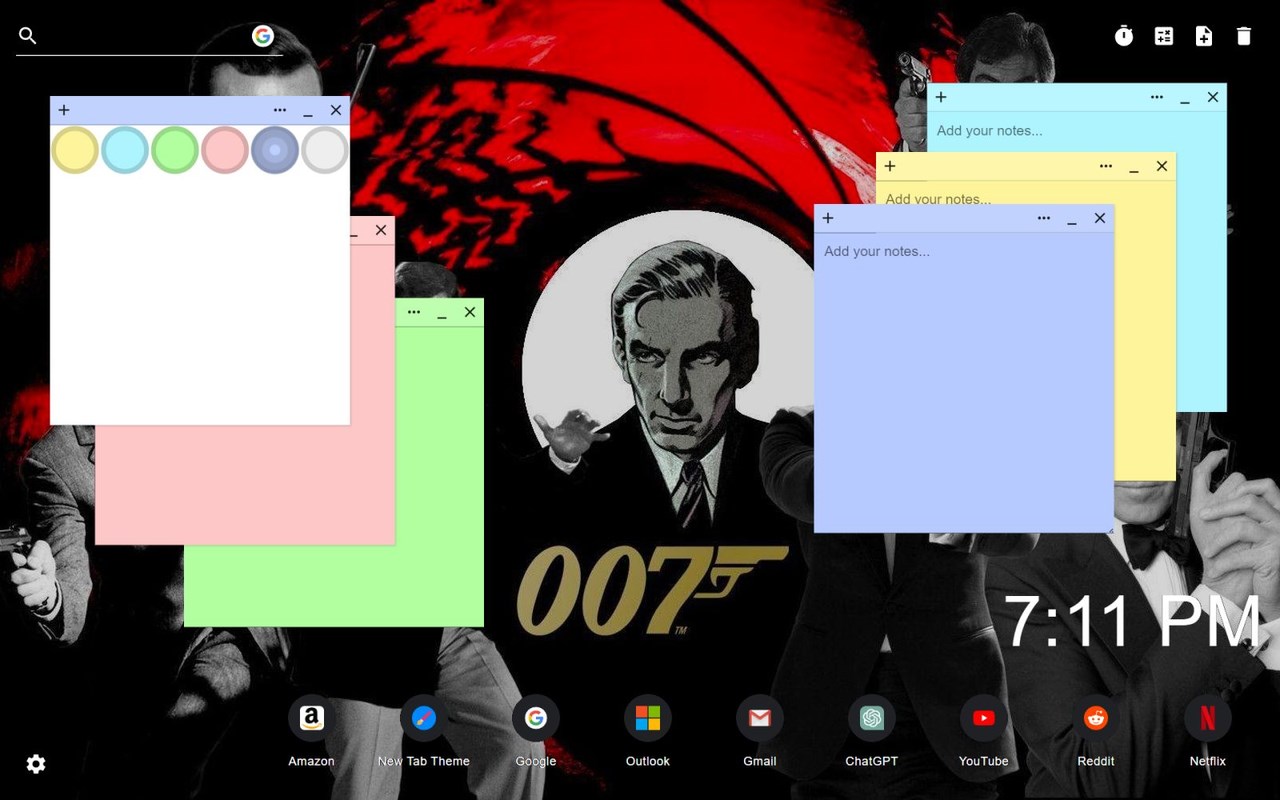Close the cyan note
The width and height of the screenshot is (1280, 800).
coord(1213,97)
